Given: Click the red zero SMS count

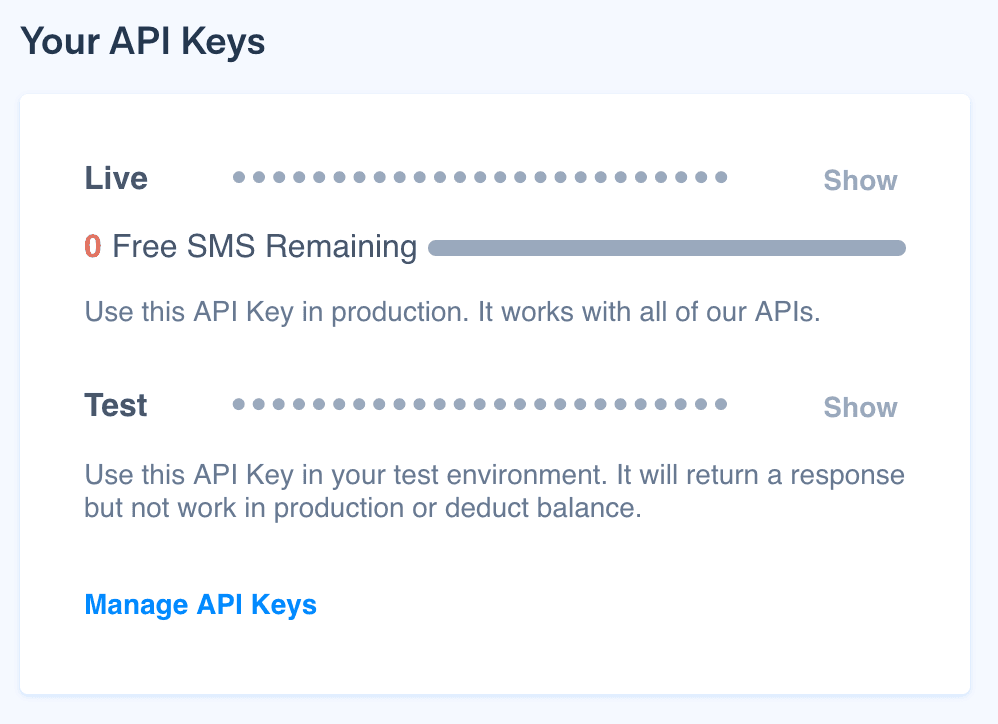Looking at the screenshot, I should [93, 246].
